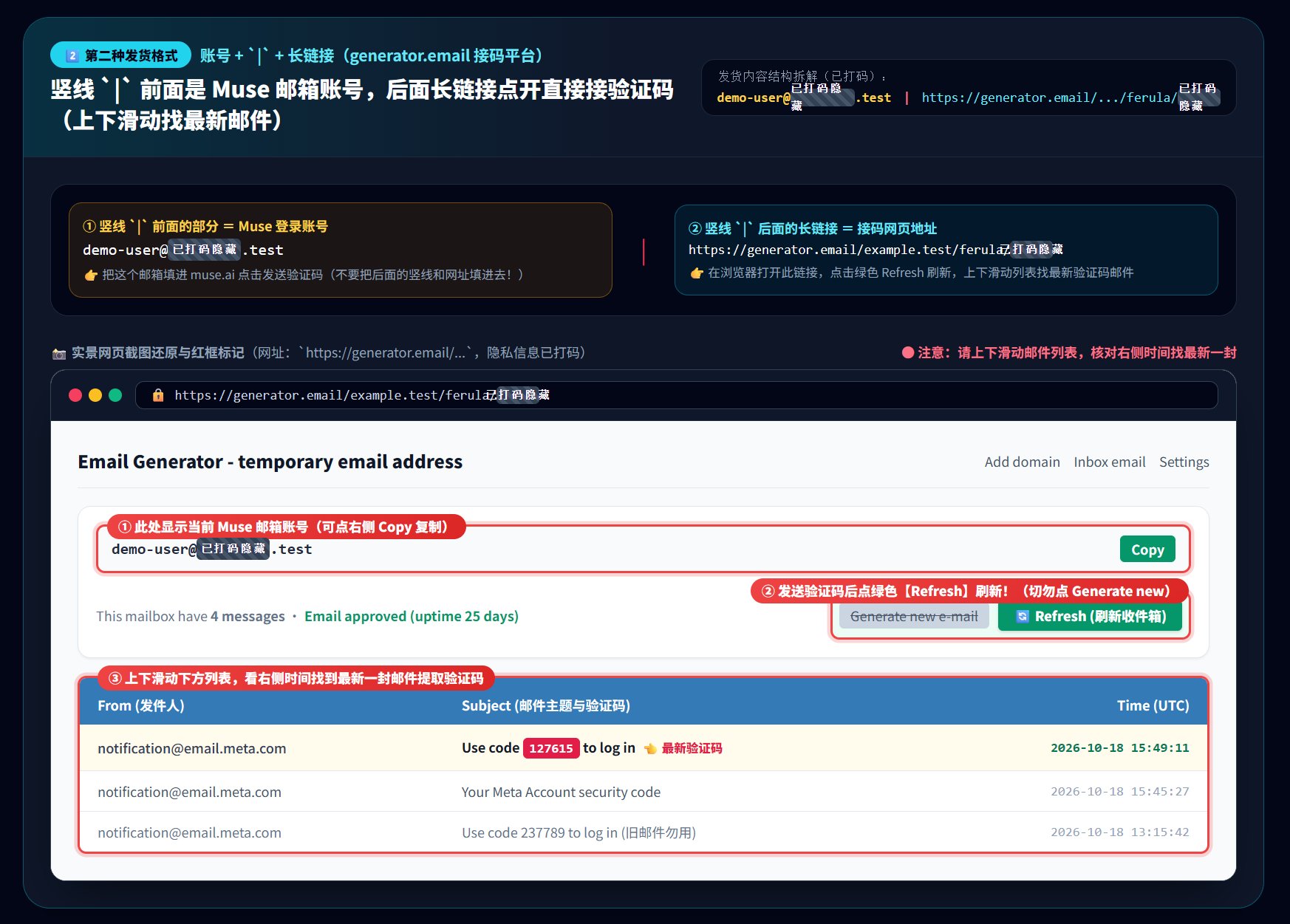Image resolution: width=1290 pixels, height=924 pixels.
Task: Click the Email Generator page title
Action: pyautogui.click(x=270, y=462)
